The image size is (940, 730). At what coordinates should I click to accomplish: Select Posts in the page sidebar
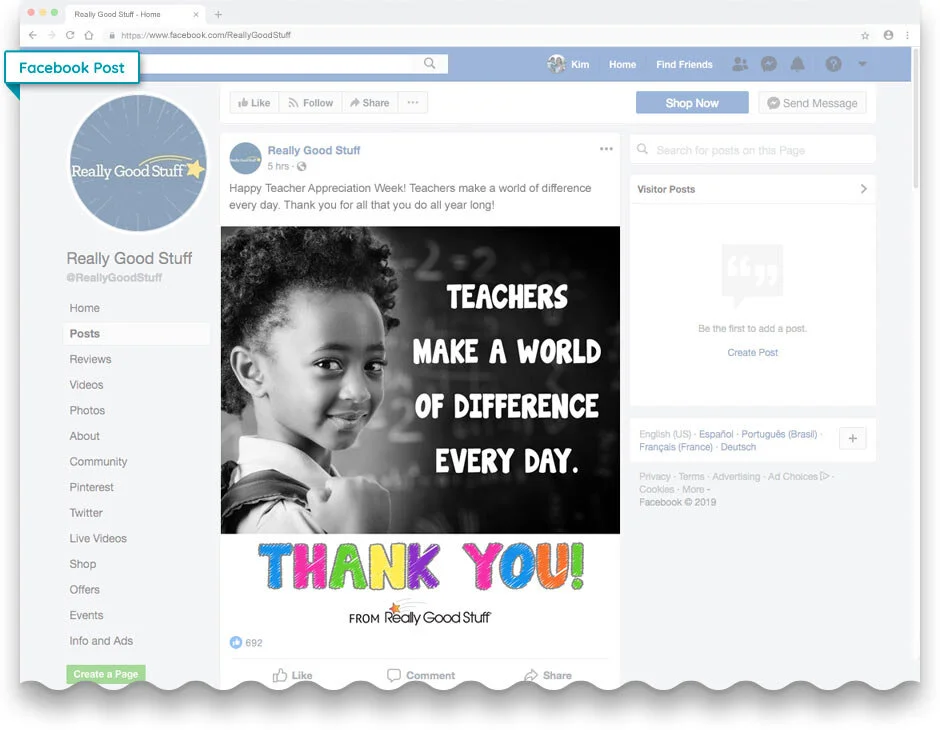coord(136,334)
